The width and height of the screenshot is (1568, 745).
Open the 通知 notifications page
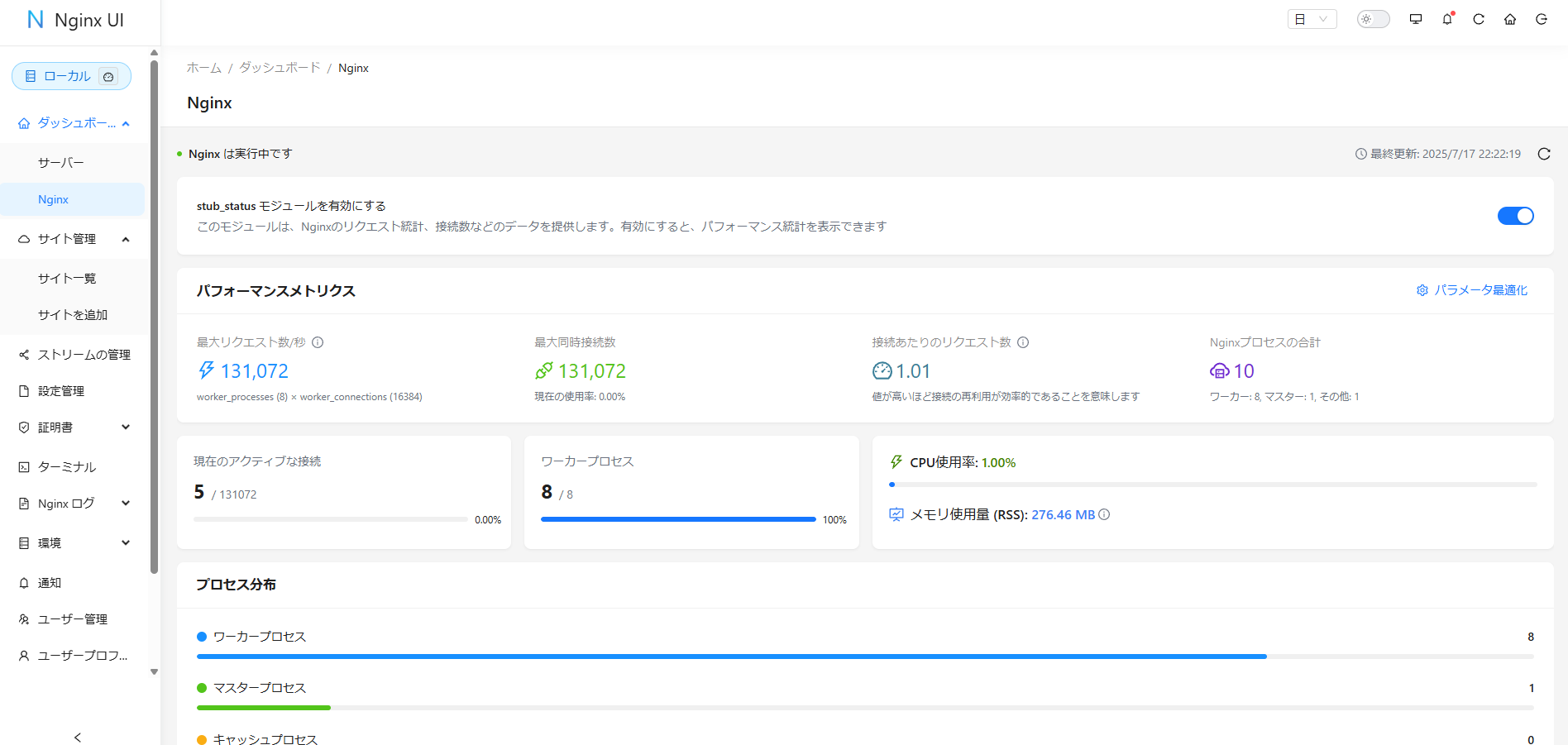(x=48, y=582)
